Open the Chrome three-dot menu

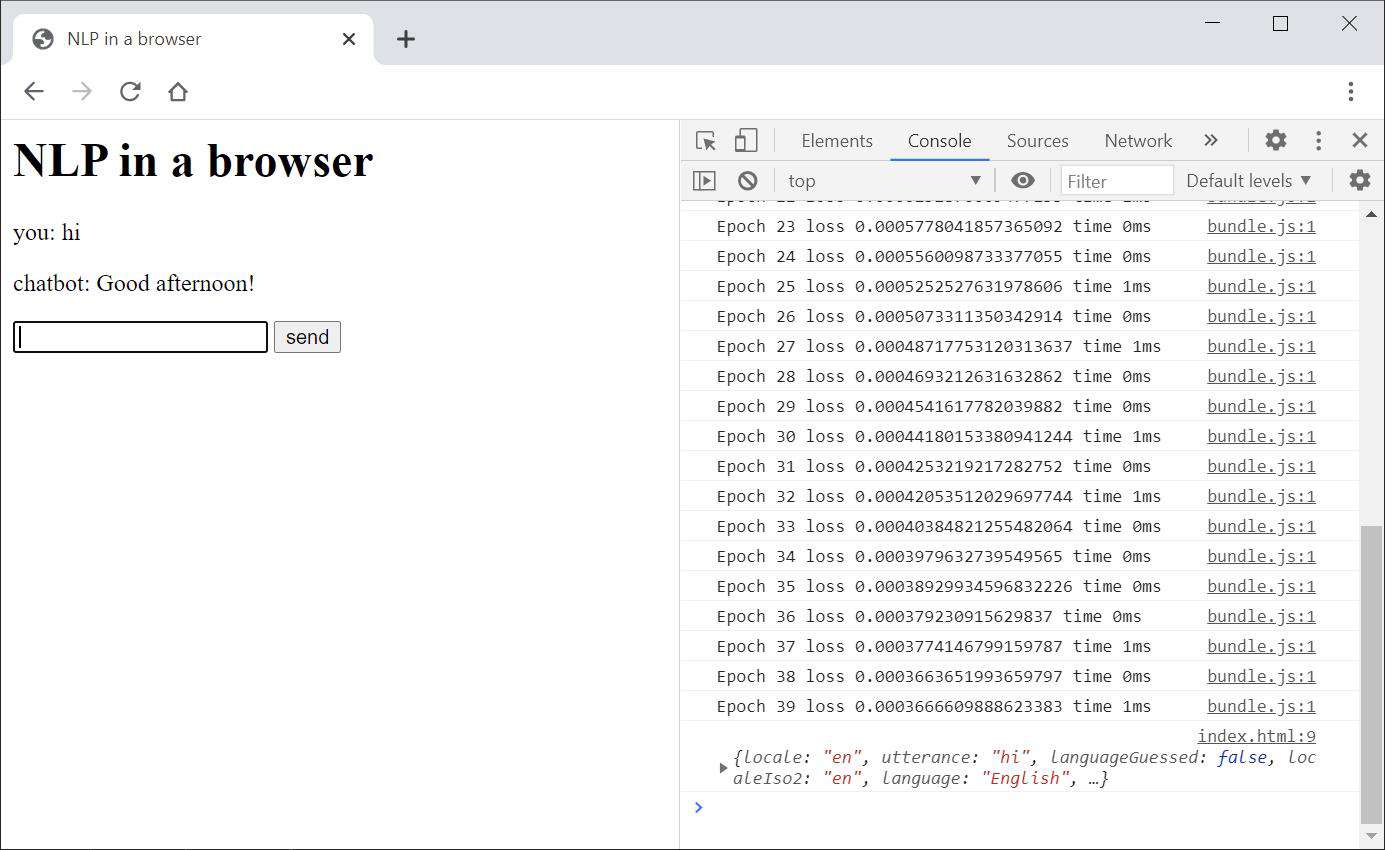pos(1350,92)
